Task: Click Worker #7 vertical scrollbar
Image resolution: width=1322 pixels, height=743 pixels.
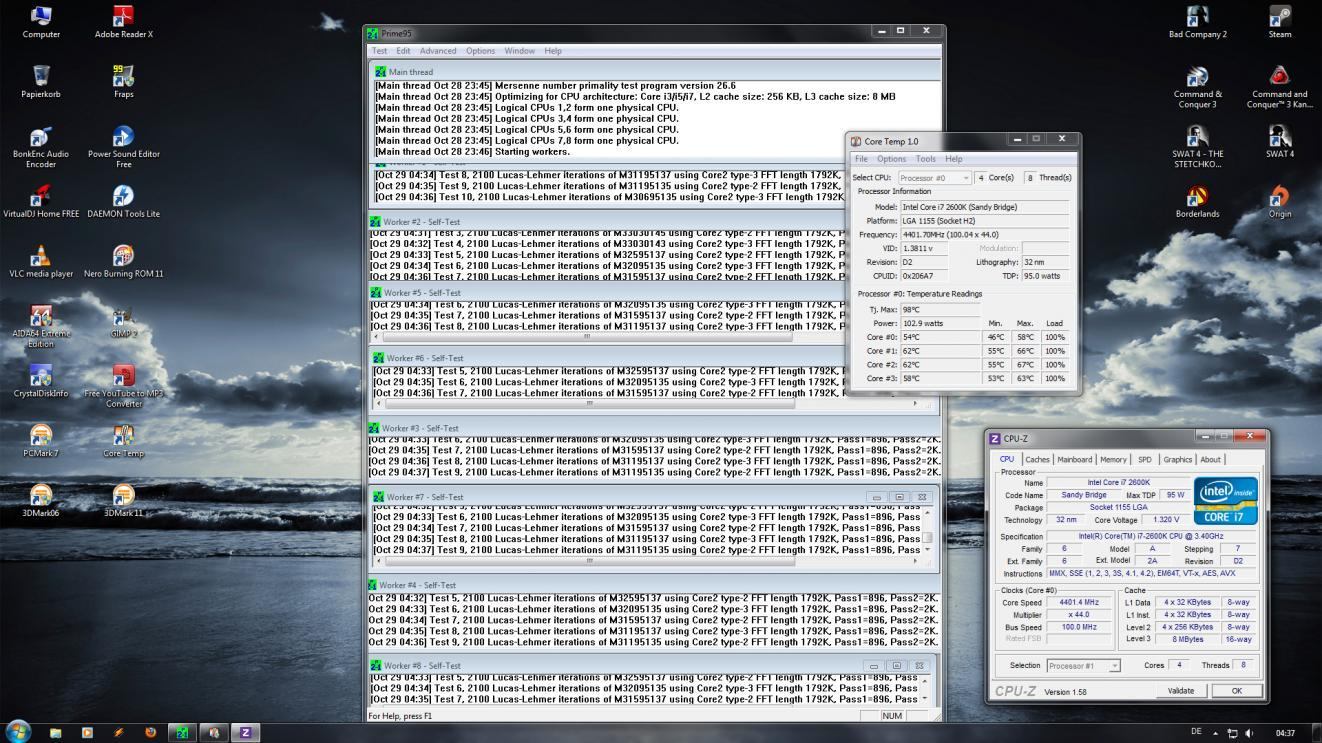Action: click(x=927, y=531)
